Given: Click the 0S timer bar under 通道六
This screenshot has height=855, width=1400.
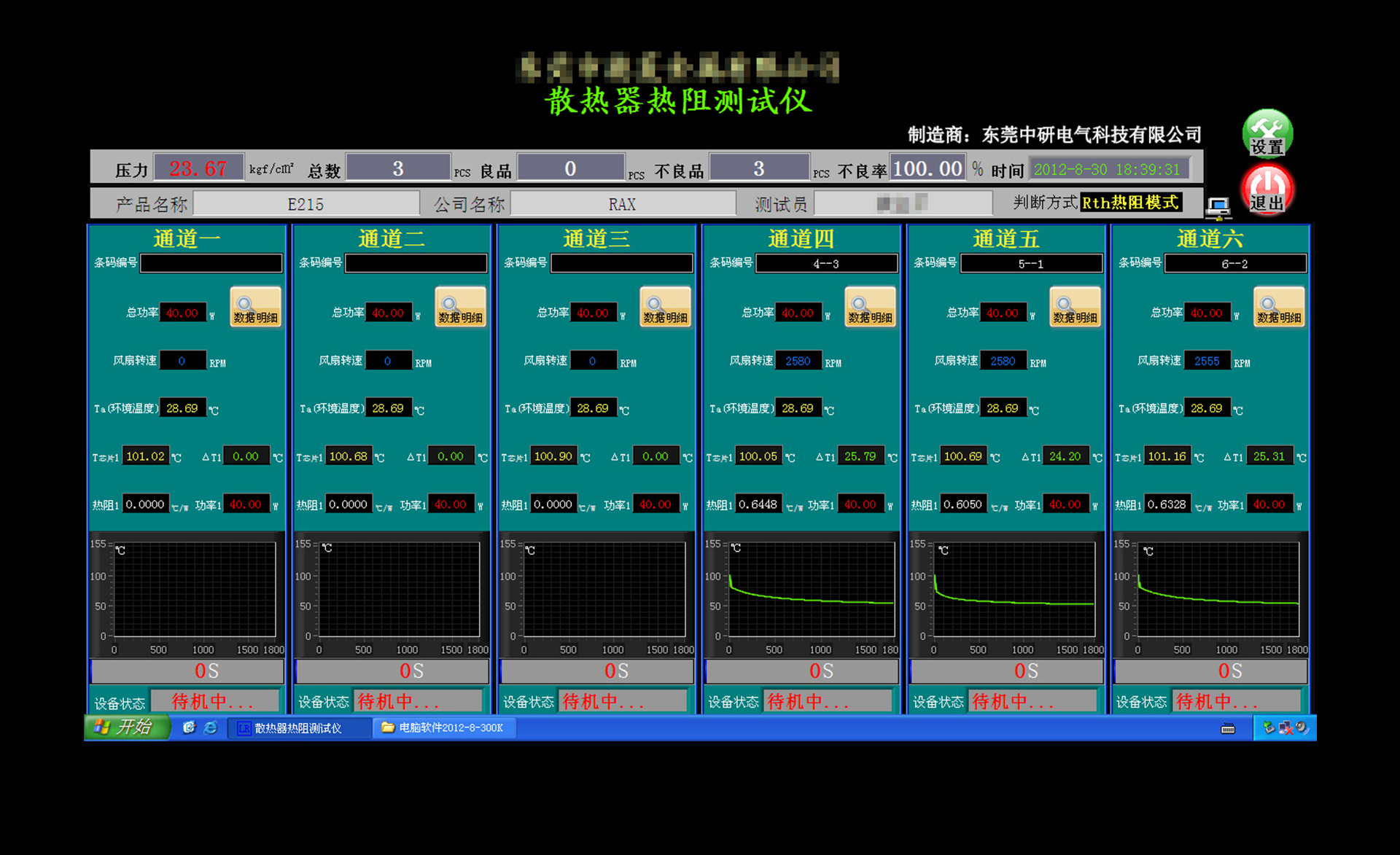Looking at the screenshot, I should [1210, 671].
